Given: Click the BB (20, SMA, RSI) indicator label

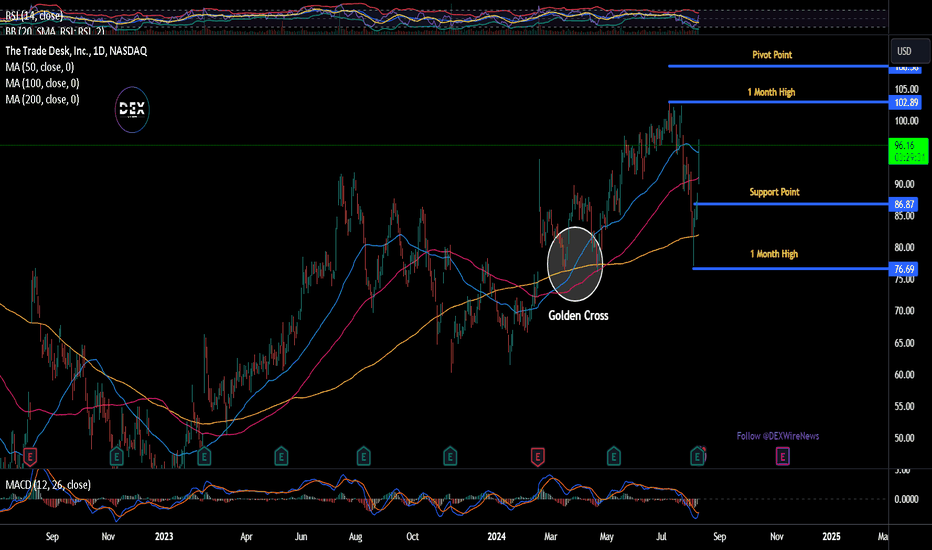Looking at the screenshot, I should tap(55, 32).
